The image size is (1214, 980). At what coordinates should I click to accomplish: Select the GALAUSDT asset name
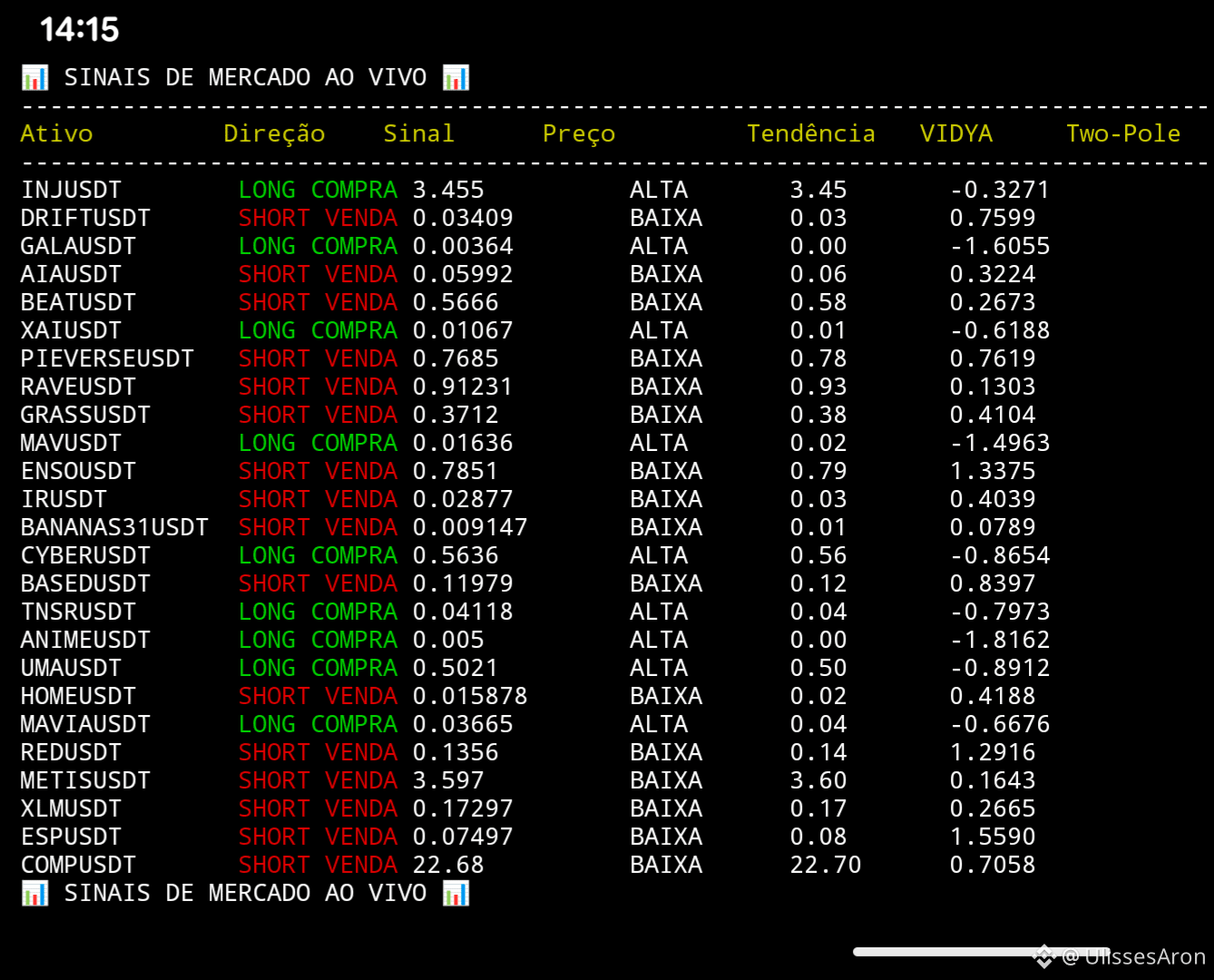(x=78, y=246)
